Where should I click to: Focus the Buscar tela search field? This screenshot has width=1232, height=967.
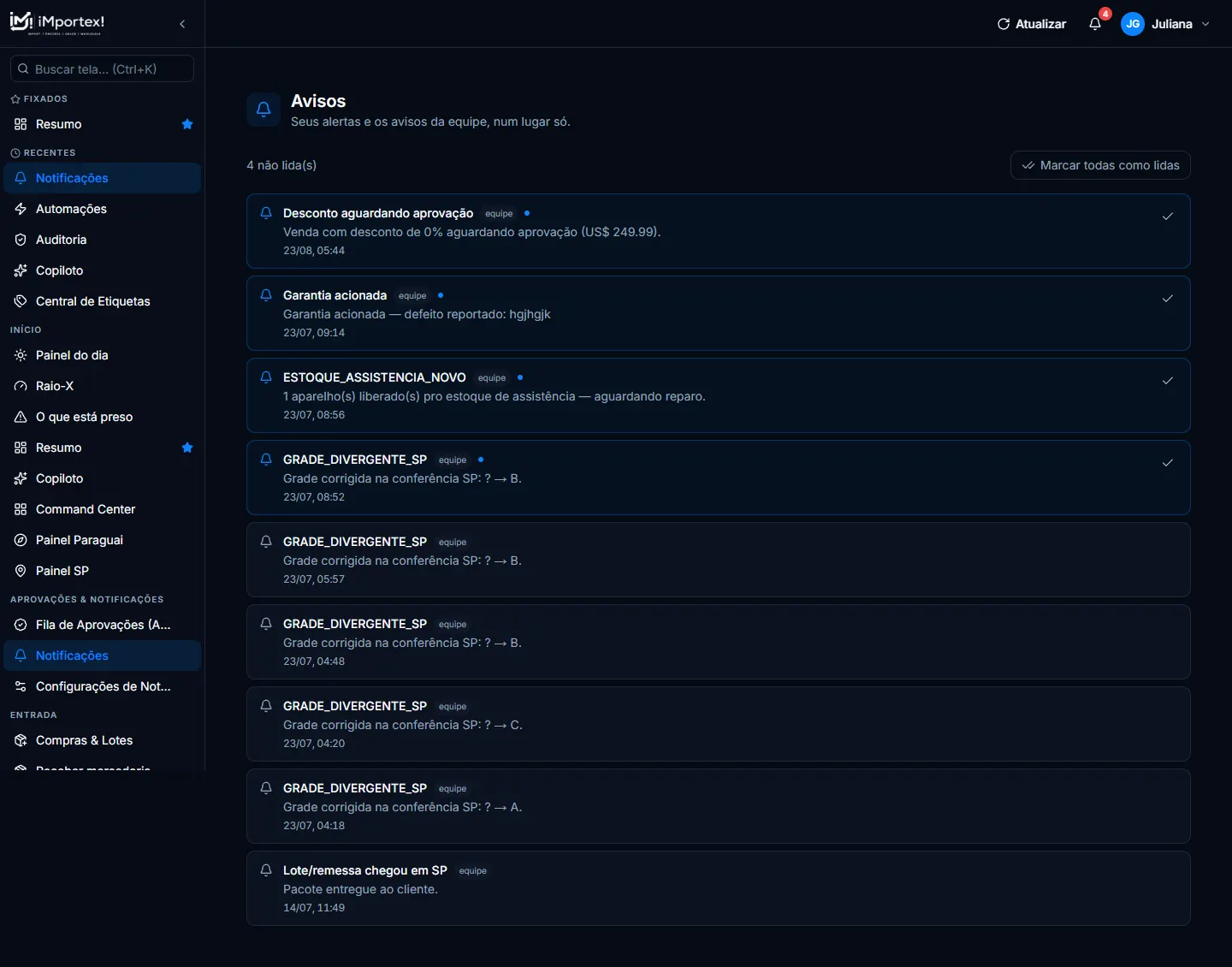click(x=102, y=69)
